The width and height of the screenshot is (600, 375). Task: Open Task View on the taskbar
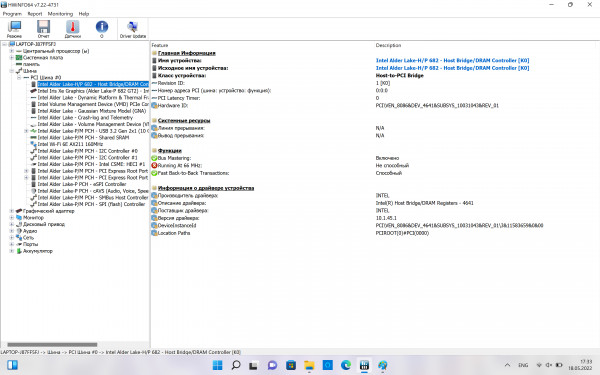[x=253, y=365]
